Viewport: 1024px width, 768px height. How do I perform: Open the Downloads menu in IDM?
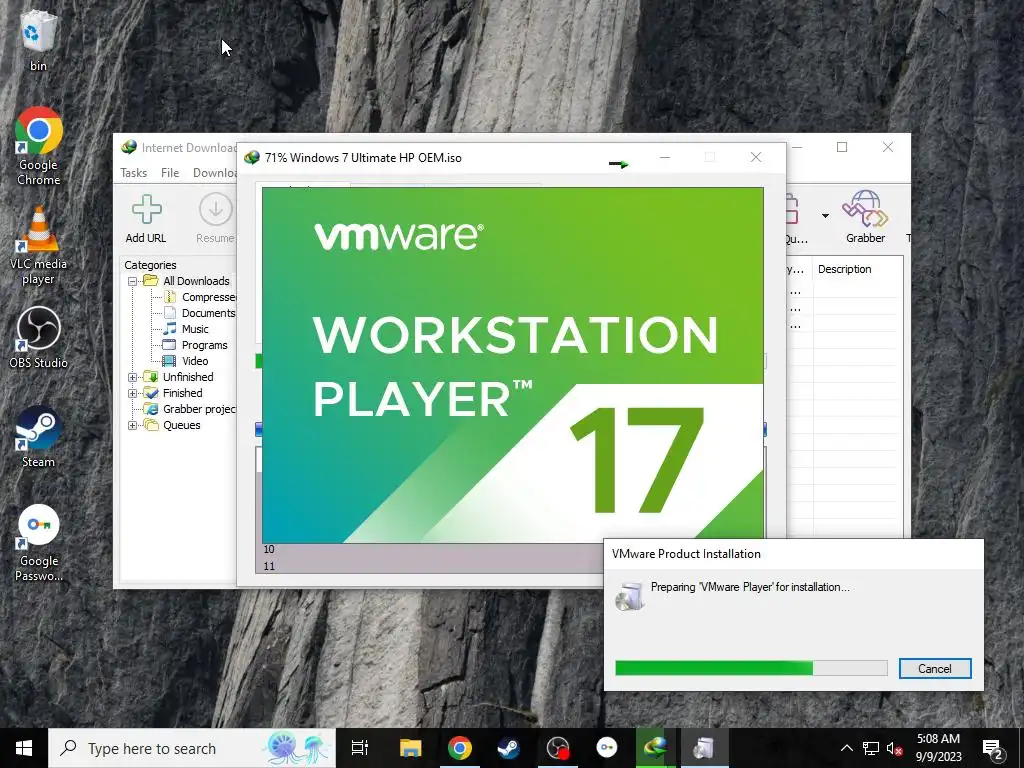click(x=214, y=173)
